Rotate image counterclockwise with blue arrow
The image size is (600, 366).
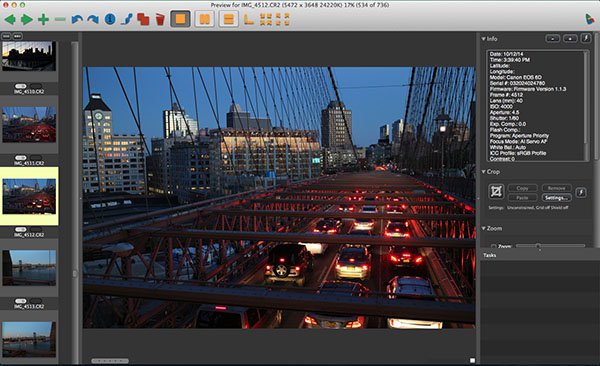point(77,19)
